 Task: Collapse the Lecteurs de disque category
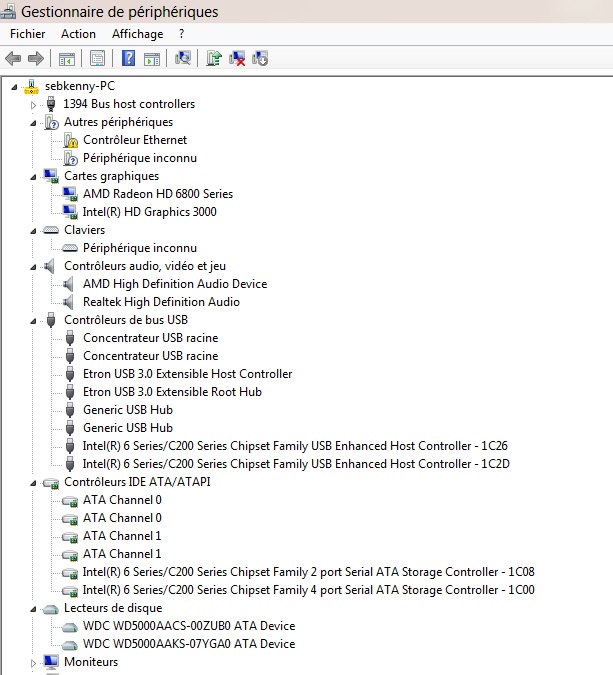(34, 608)
